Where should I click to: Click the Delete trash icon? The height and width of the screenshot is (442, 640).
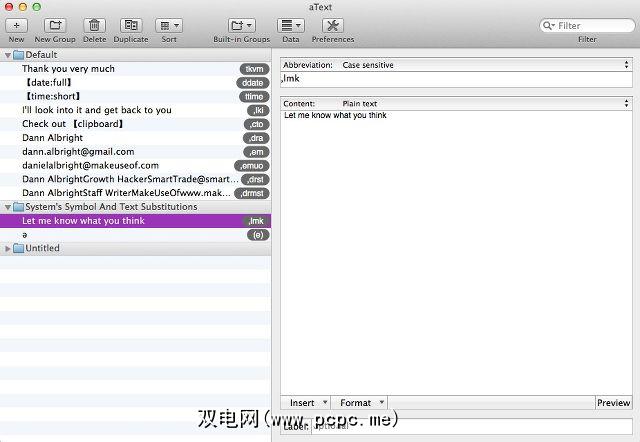coord(94,25)
